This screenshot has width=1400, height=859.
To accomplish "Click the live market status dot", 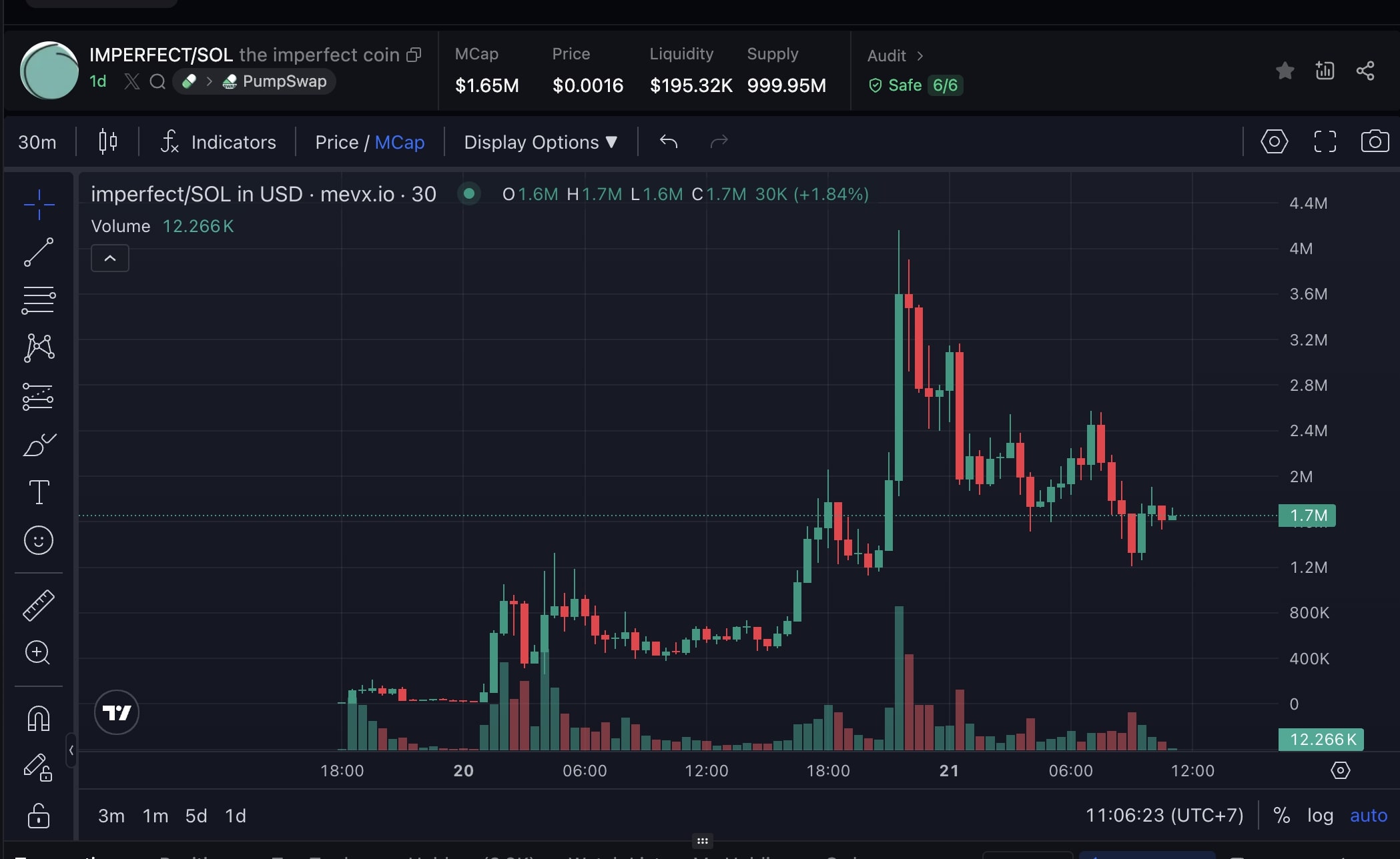I will pos(469,193).
